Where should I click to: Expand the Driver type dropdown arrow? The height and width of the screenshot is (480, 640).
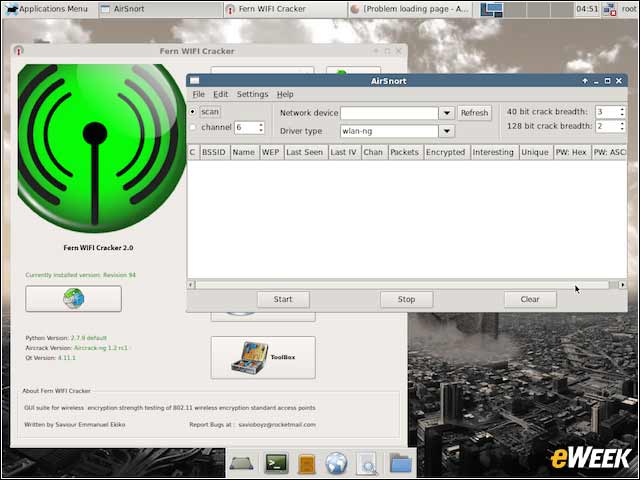[x=447, y=131]
